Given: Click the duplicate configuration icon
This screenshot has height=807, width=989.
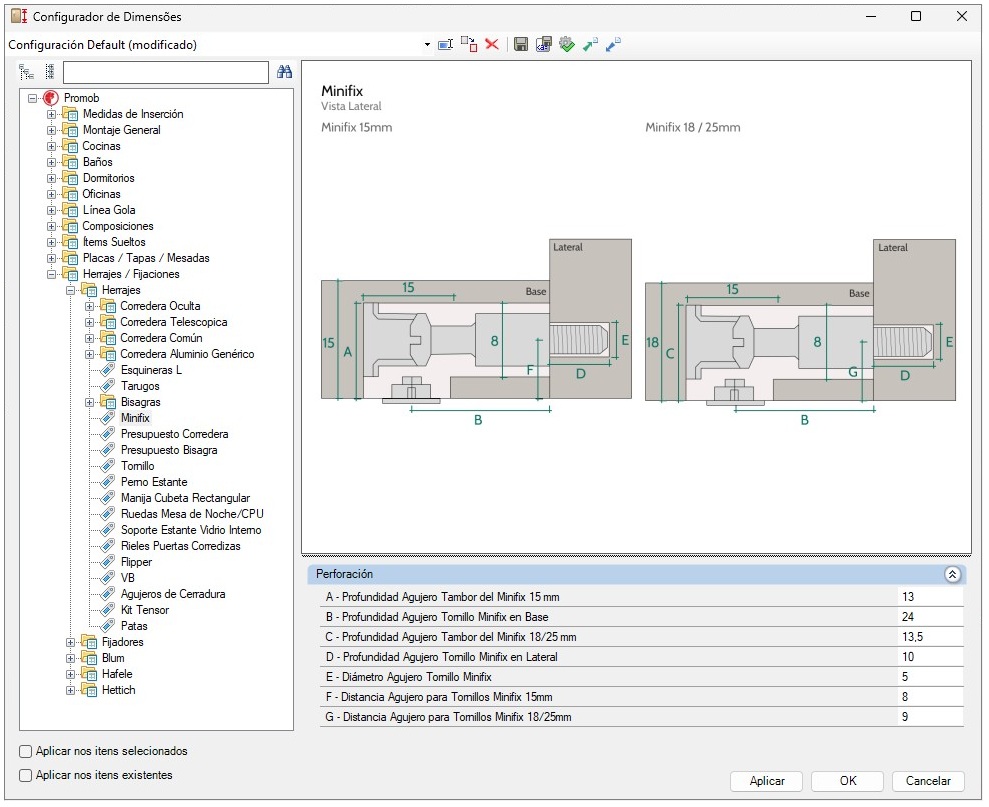Looking at the screenshot, I should [469, 44].
